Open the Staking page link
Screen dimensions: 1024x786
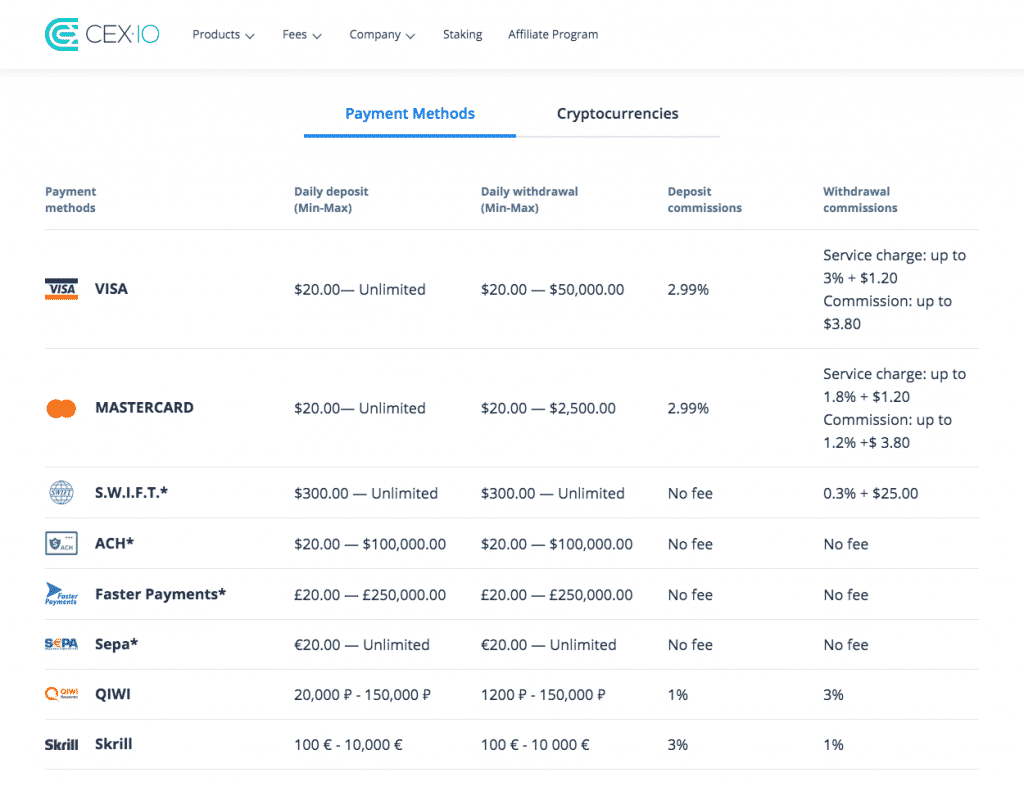click(x=462, y=35)
